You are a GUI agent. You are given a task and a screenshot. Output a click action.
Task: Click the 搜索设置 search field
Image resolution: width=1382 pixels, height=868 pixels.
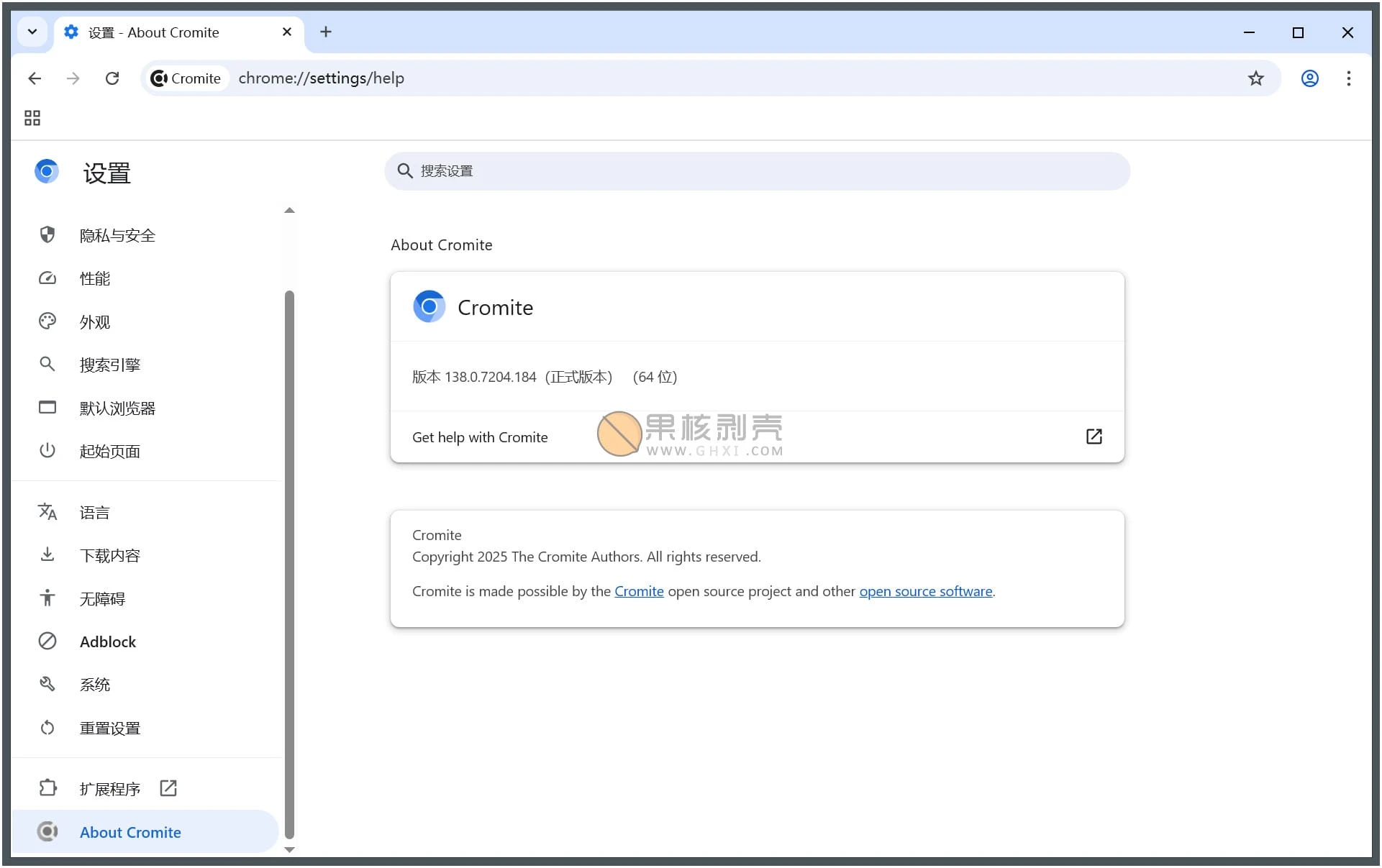tap(755, 171)
